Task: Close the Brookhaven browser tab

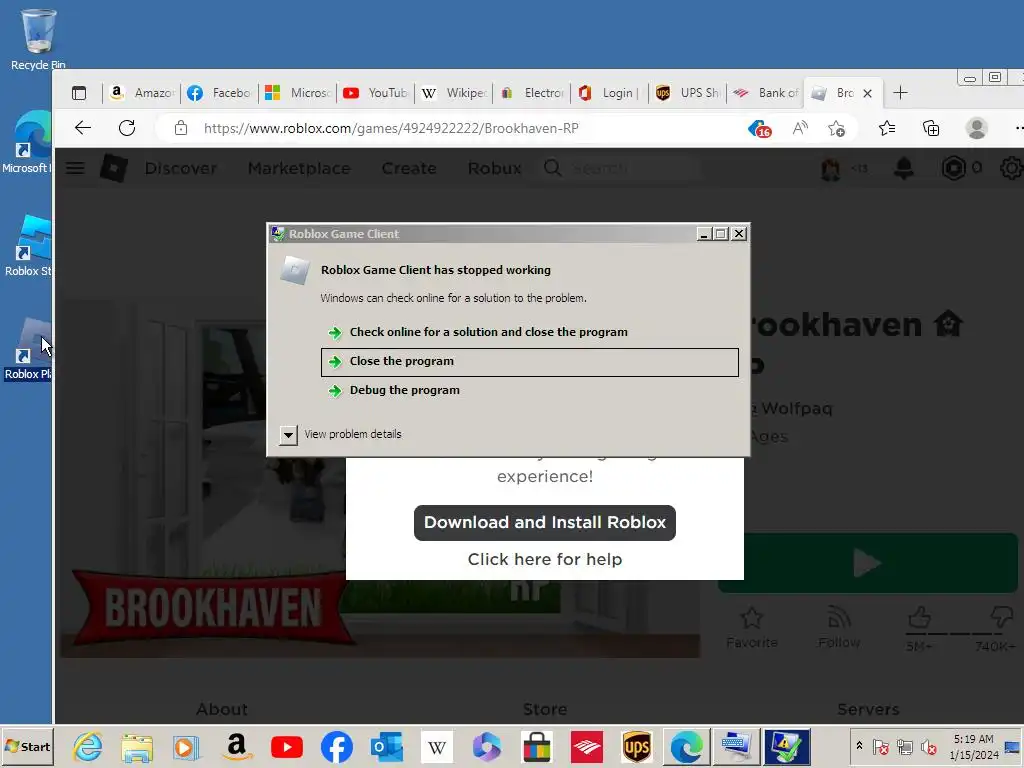Action: [x=867, y=93]
